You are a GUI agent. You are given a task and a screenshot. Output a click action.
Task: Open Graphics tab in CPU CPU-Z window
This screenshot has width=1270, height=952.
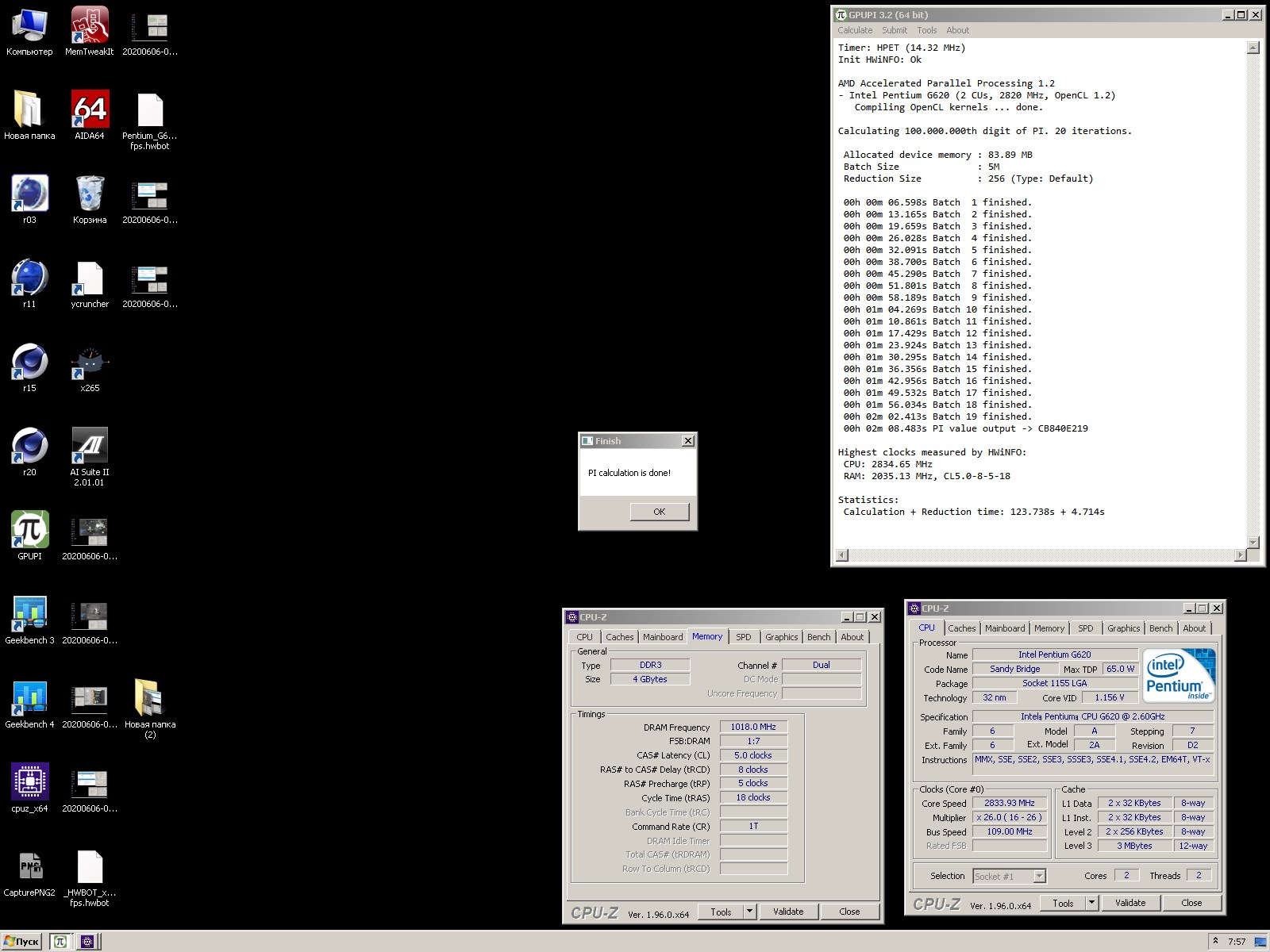coord(1124,628)
